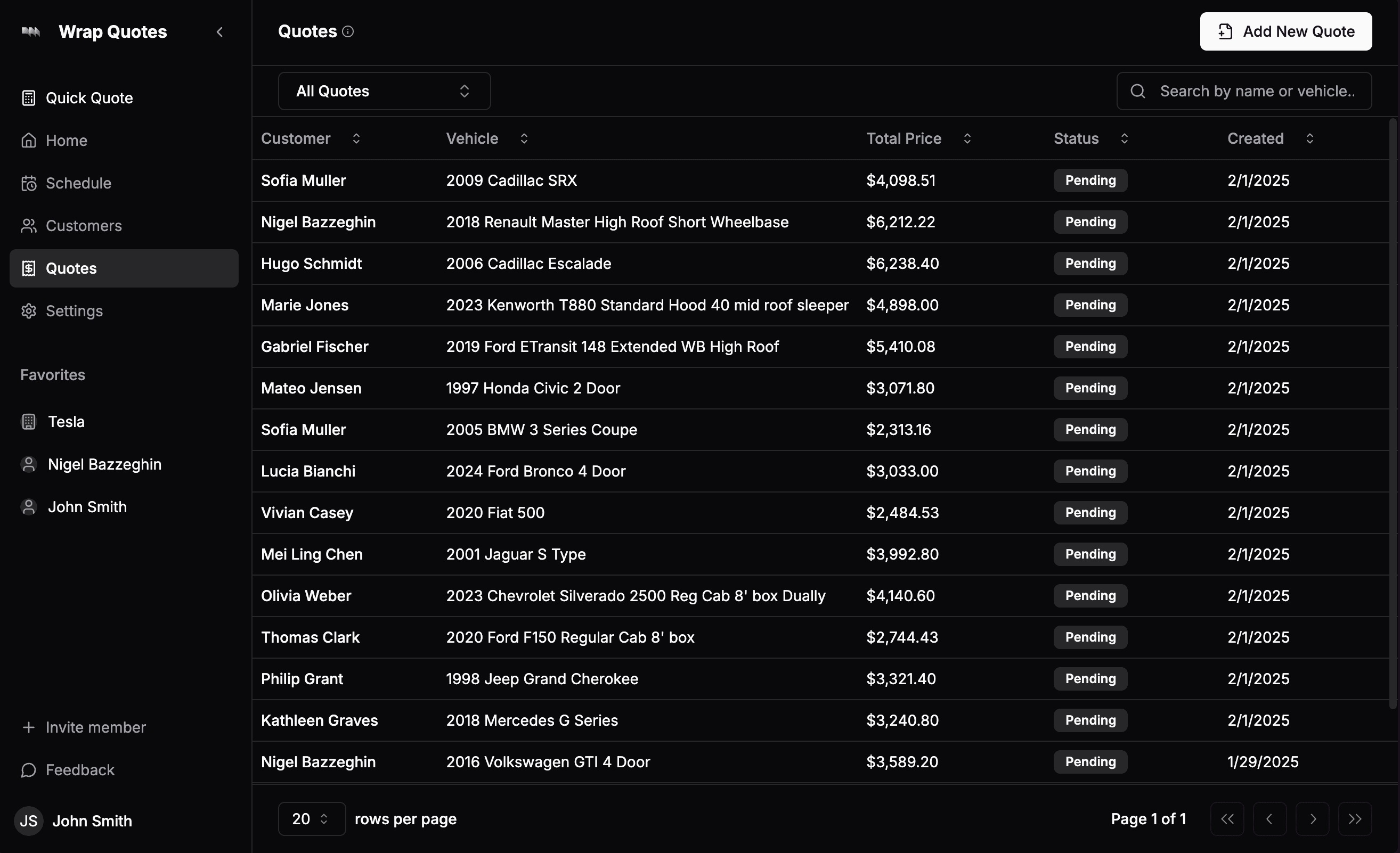Image resolution: width=1400 pixels, height=853 pixels.
Task: Click the info icon next to Quotes title
Action: pyautogui.click(x=348, y=32)
